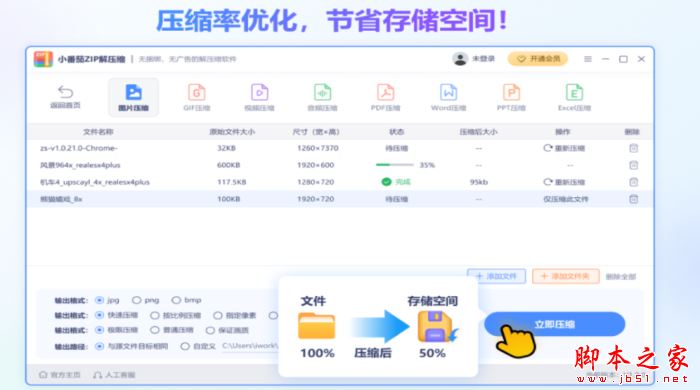The height and width of the screenshot is (390, 700).
Task: Delete the 100KB 1920×720 row with trash icon
Action: 633,199
